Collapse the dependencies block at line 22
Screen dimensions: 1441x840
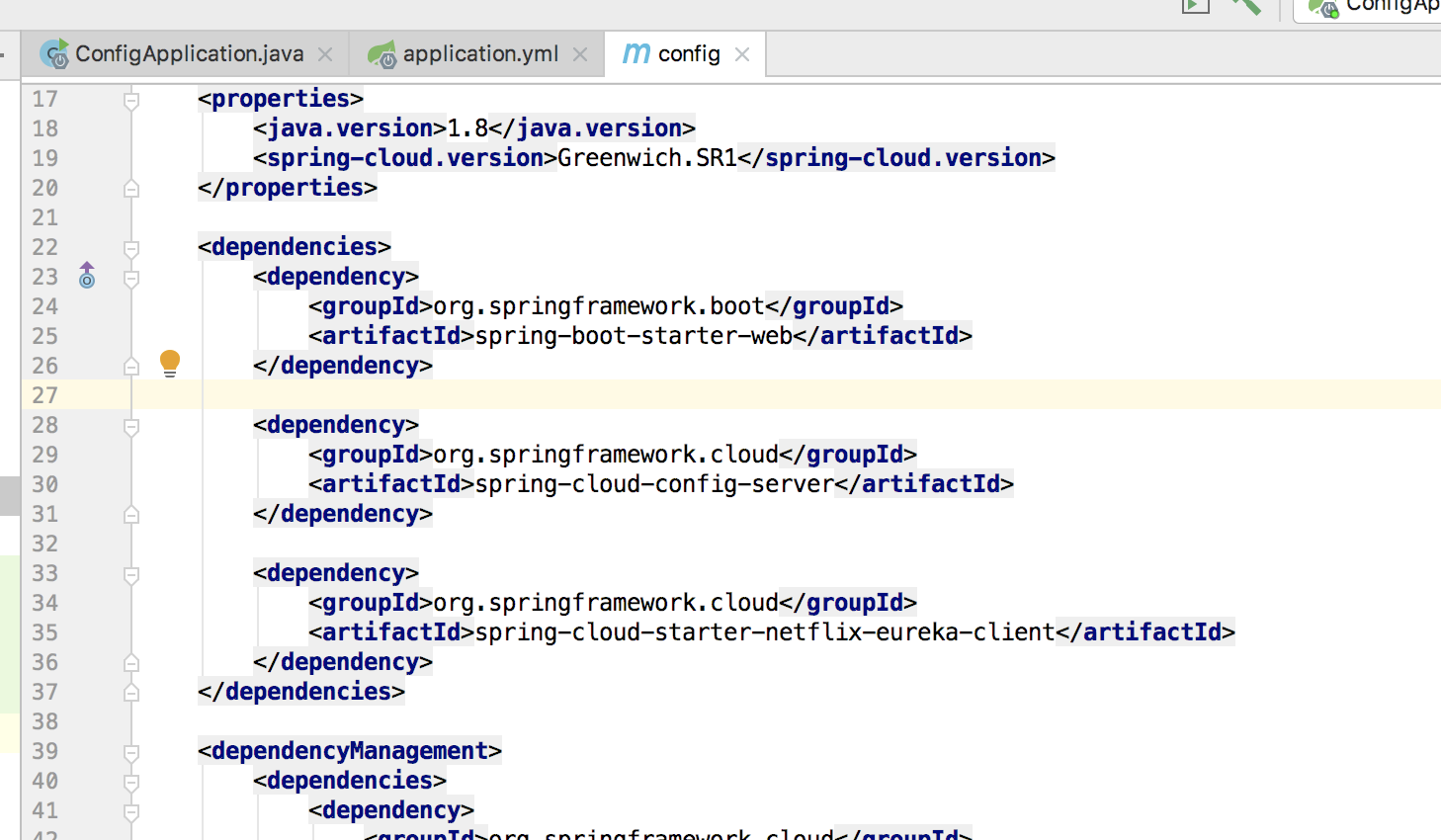131,248
